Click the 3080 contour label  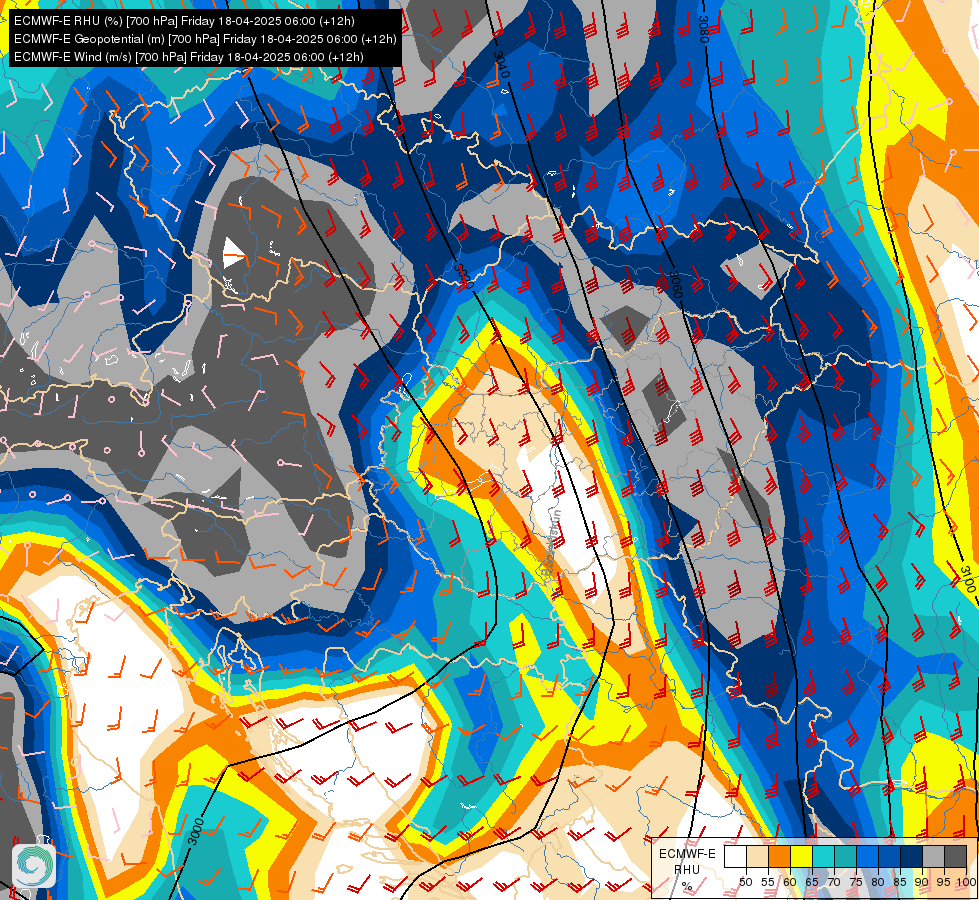704,29
